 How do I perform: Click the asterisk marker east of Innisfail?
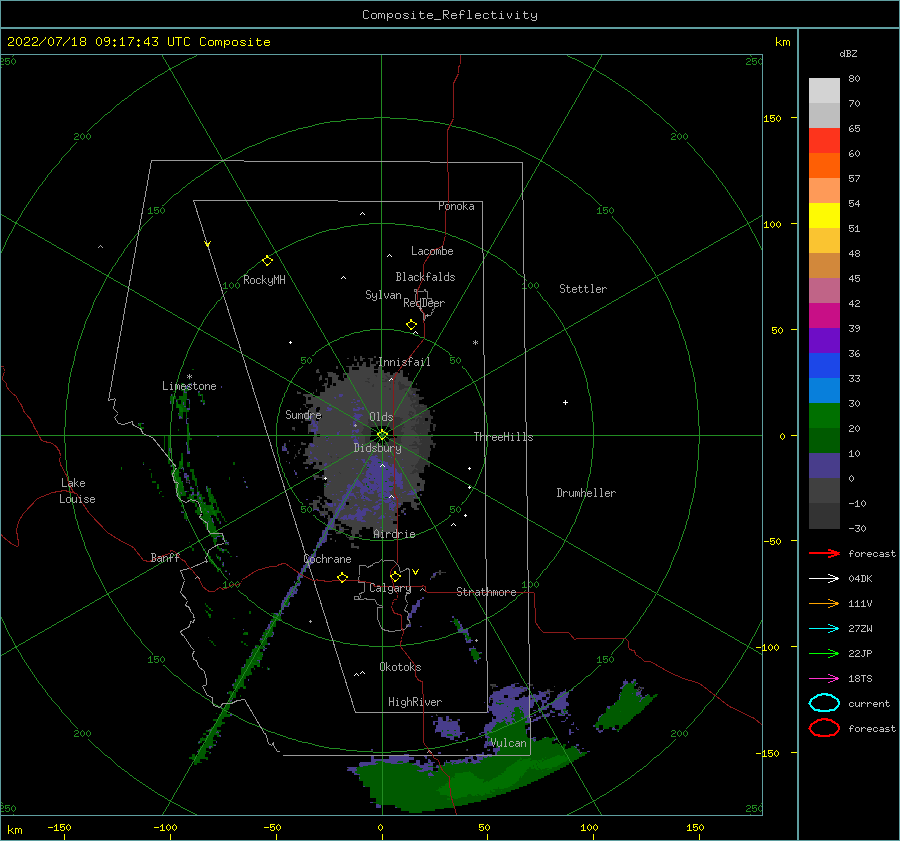475,343
